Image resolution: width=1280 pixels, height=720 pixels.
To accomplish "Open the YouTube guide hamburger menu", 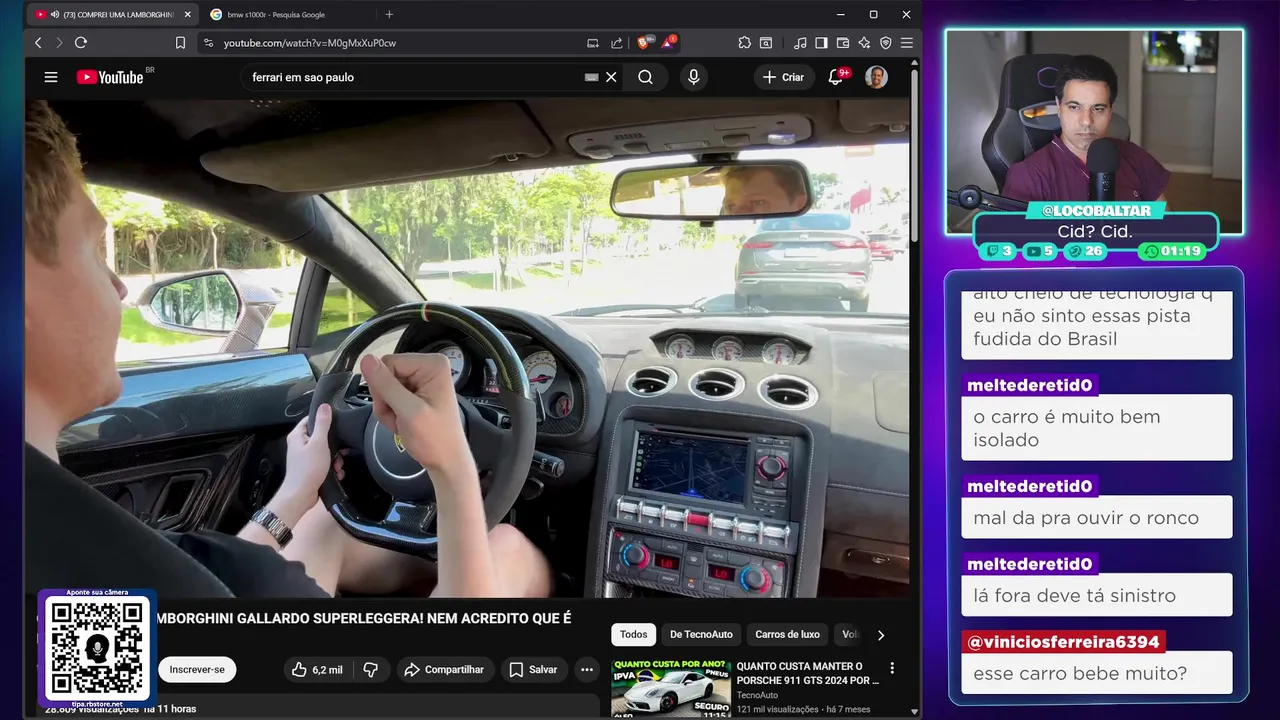I will 51,77.
